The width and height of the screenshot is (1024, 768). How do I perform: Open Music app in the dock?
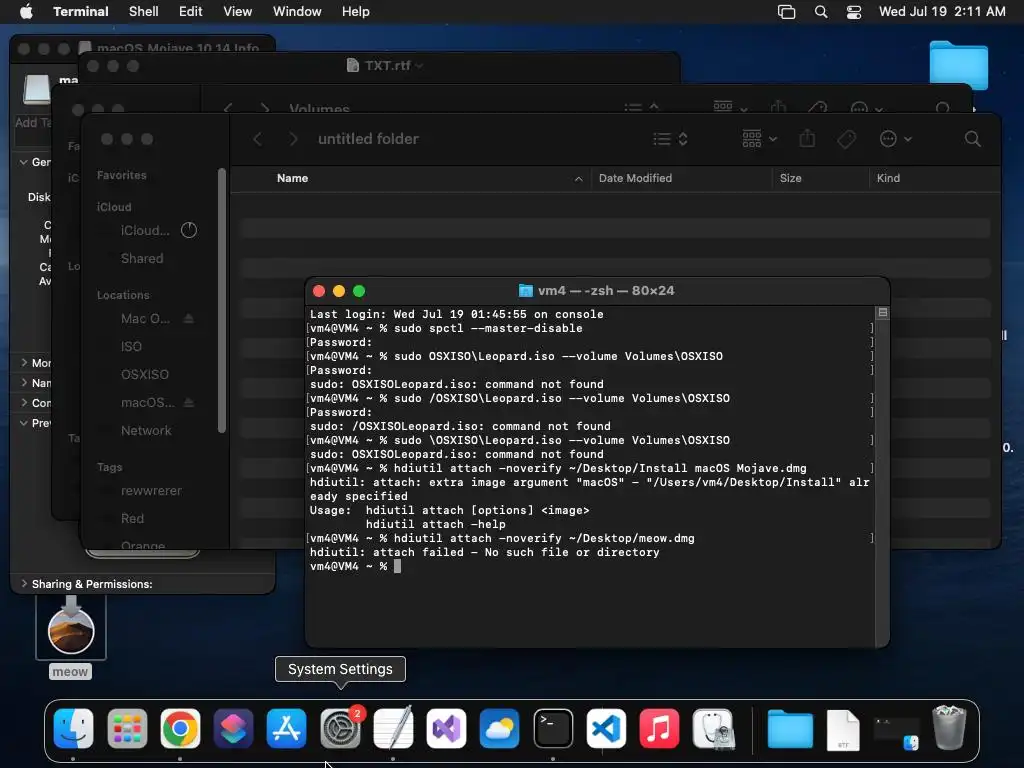[659, 728]
